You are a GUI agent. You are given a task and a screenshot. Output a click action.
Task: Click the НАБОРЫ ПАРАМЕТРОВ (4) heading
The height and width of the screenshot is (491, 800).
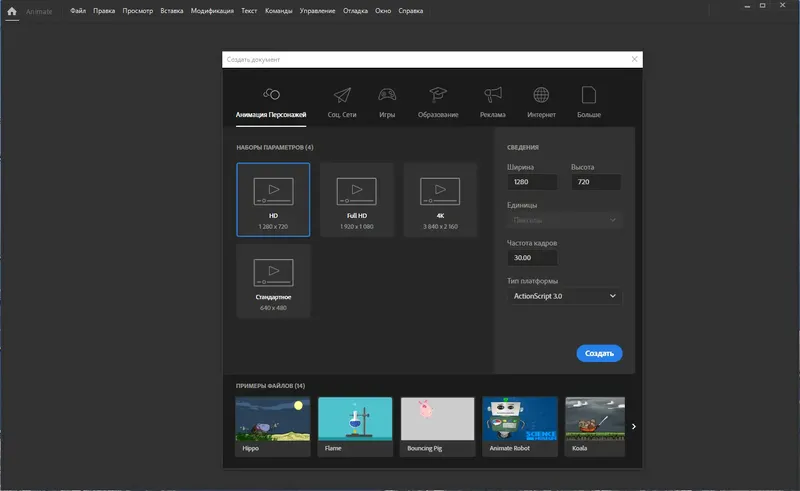(x=274, y=147)
